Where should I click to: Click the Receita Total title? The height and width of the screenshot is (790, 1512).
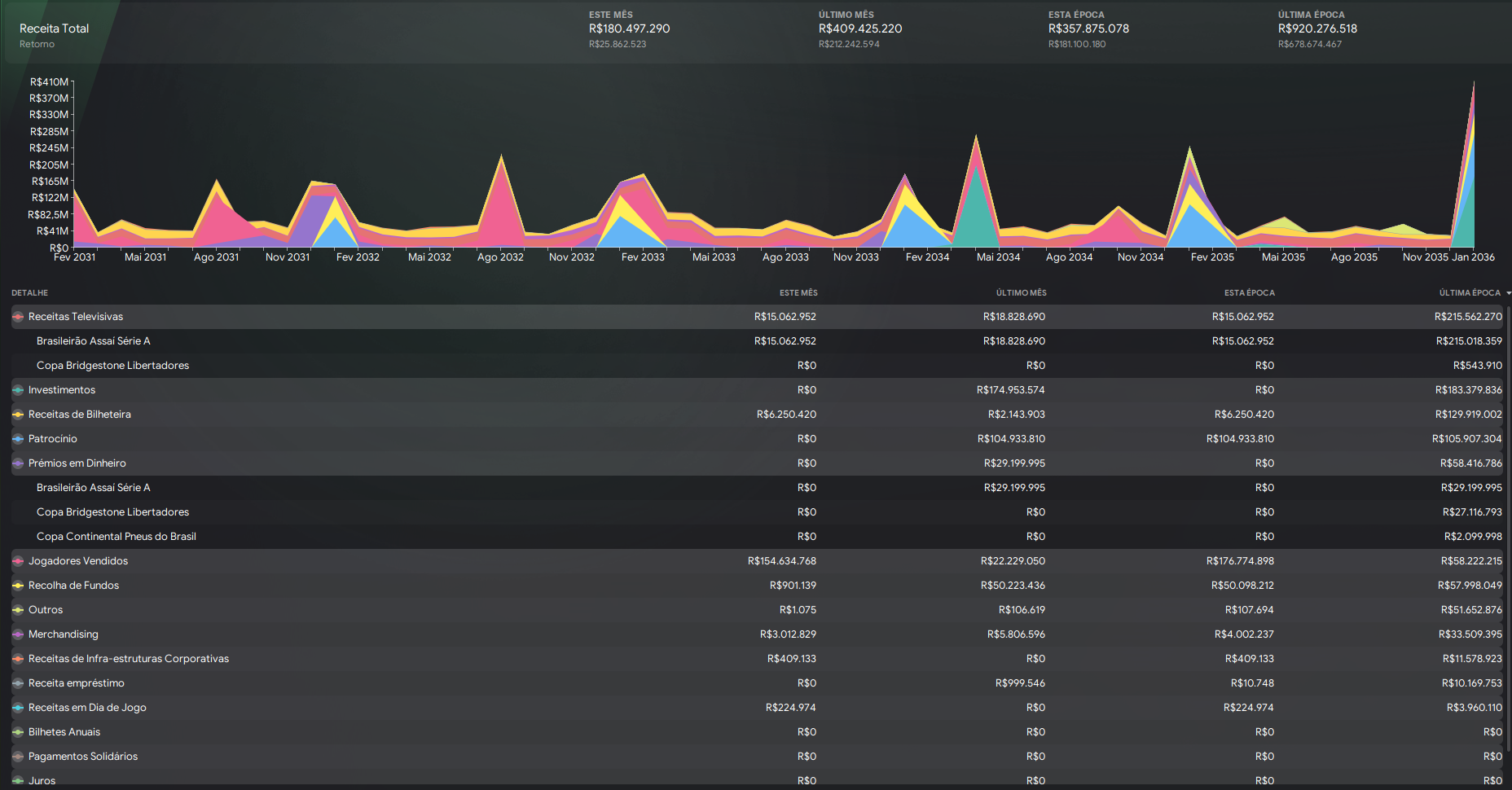[x=54, y=29]
